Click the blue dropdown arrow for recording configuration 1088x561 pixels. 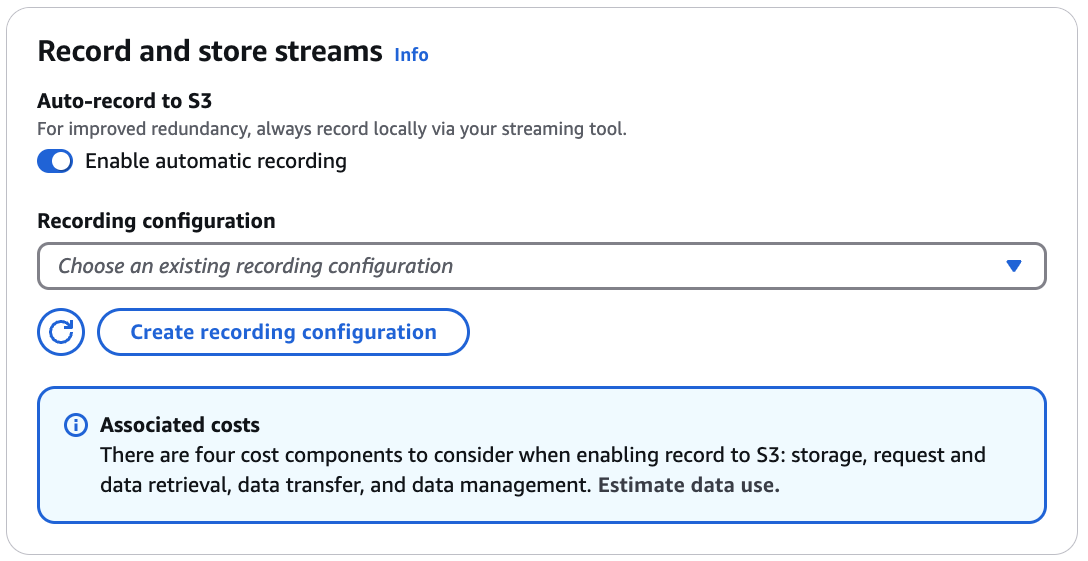(1014, 266)
